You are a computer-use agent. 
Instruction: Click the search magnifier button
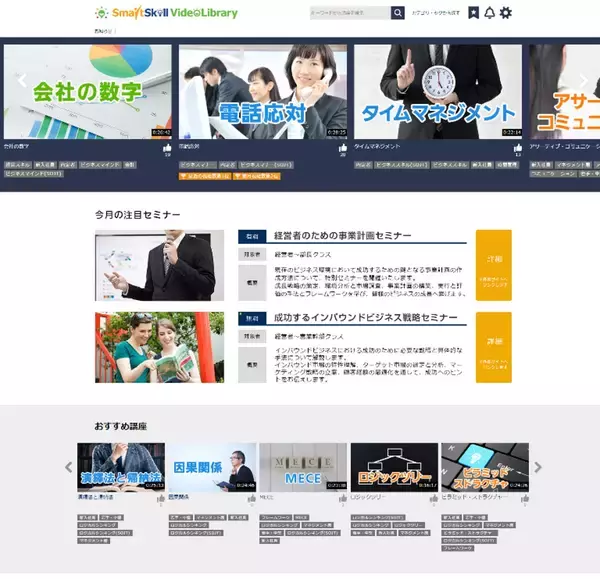(398, 13)
